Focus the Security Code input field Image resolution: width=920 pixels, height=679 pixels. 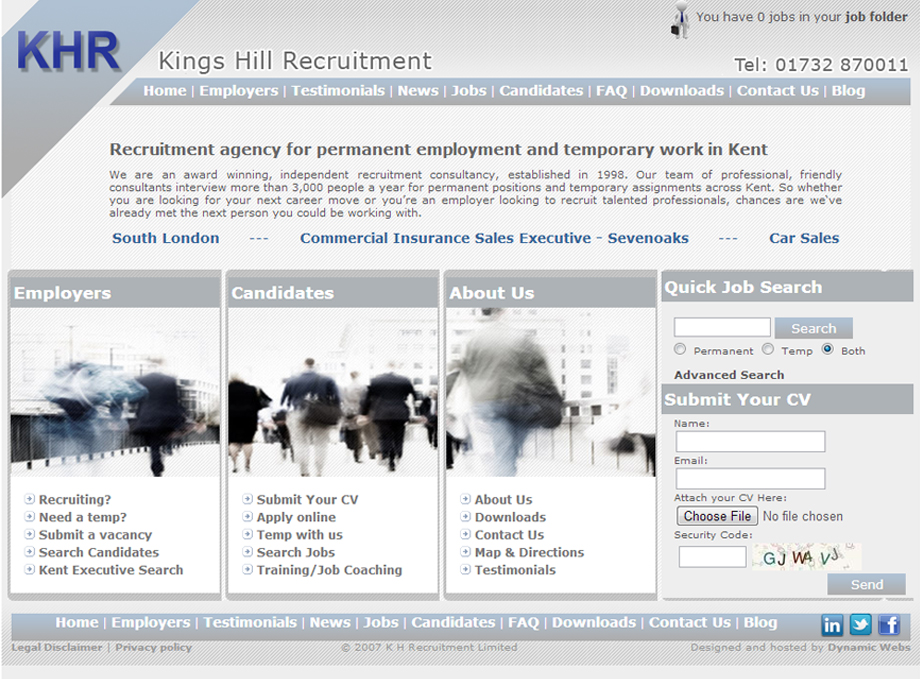click(712, 556)
